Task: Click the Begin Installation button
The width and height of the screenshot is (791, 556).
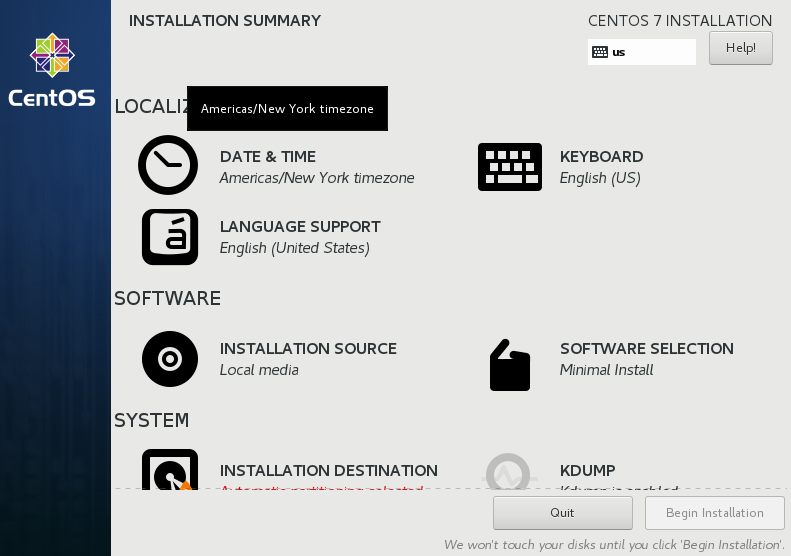Action: pos(714,513)
